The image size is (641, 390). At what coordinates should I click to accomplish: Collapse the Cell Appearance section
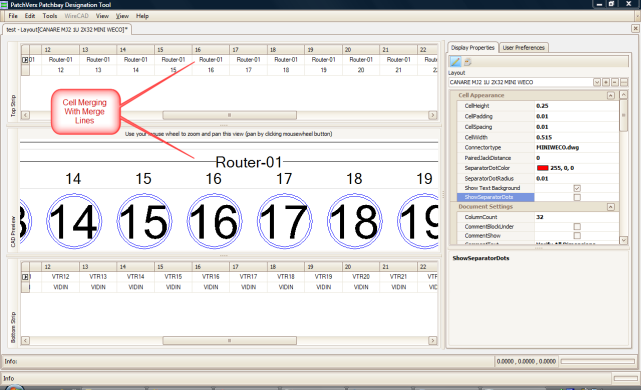click(610, 95)
